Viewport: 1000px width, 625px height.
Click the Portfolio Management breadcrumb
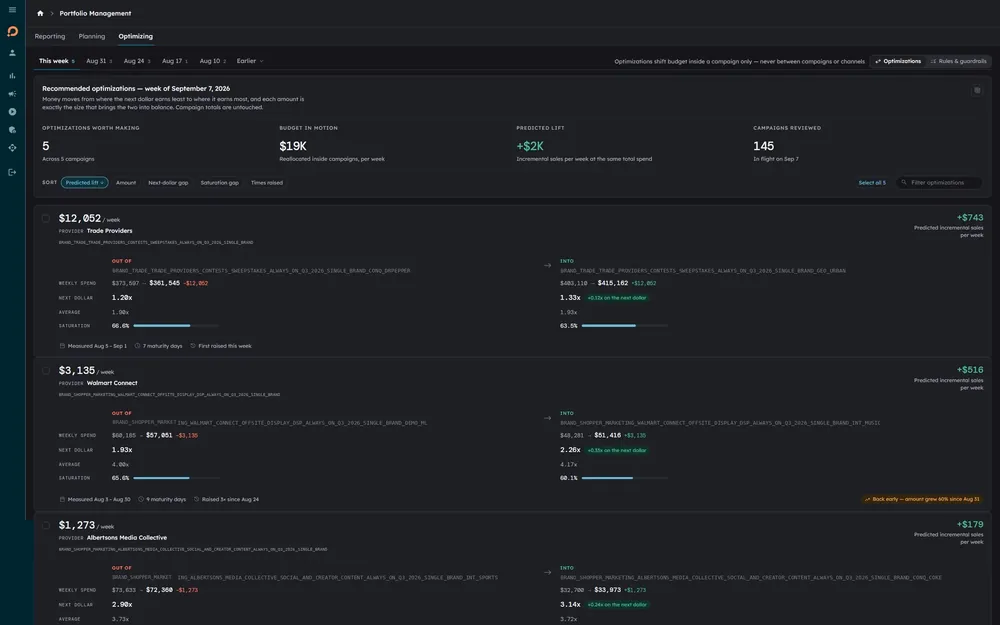pyautogui.click(x=95, y=13)
